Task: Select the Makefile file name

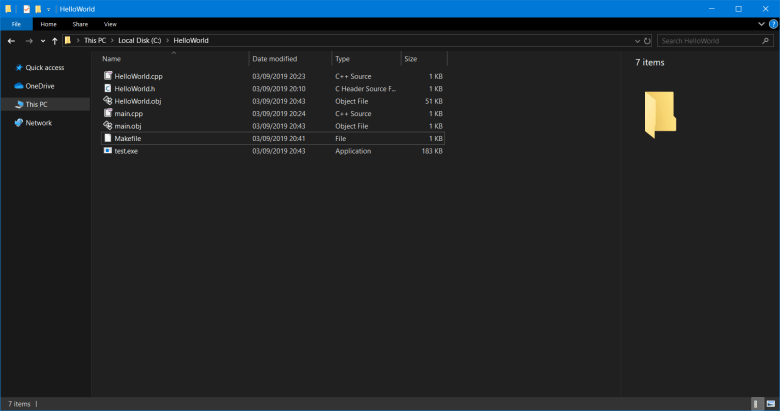Action: click(128, 138)
